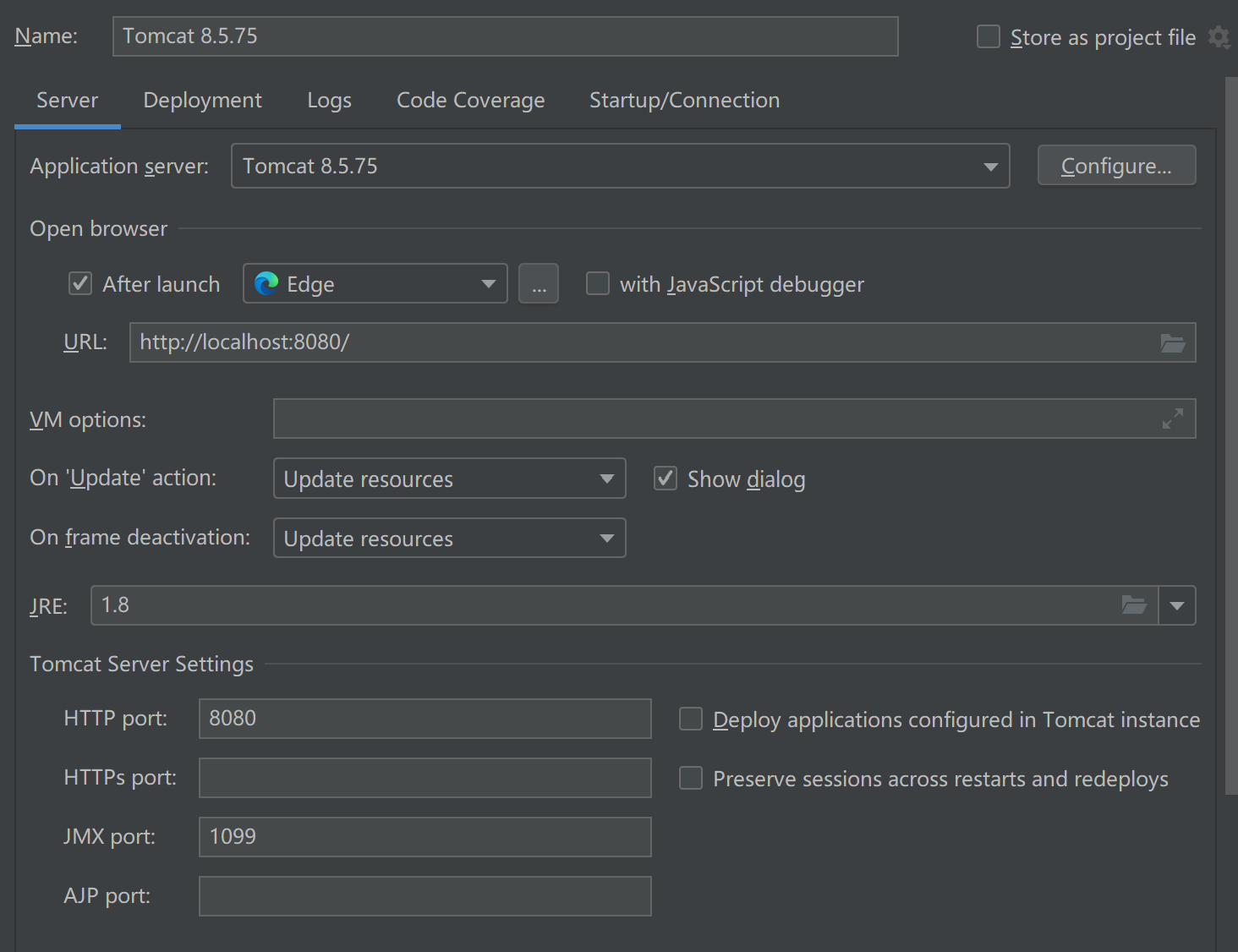Click the folder icon in the URL field
Screen dimensions: 1238x952
coord(1173,342)
